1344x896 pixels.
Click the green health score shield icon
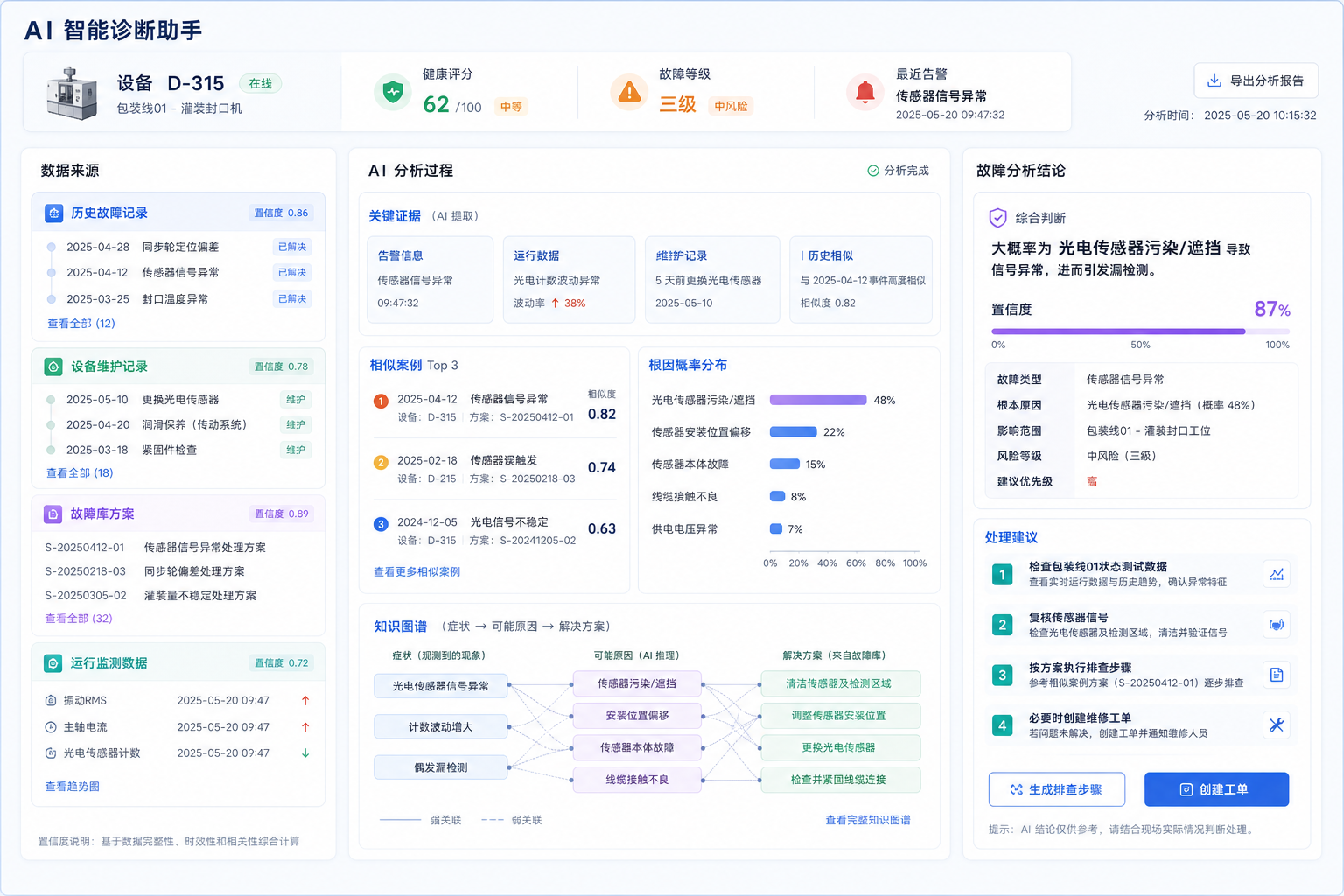393,91
